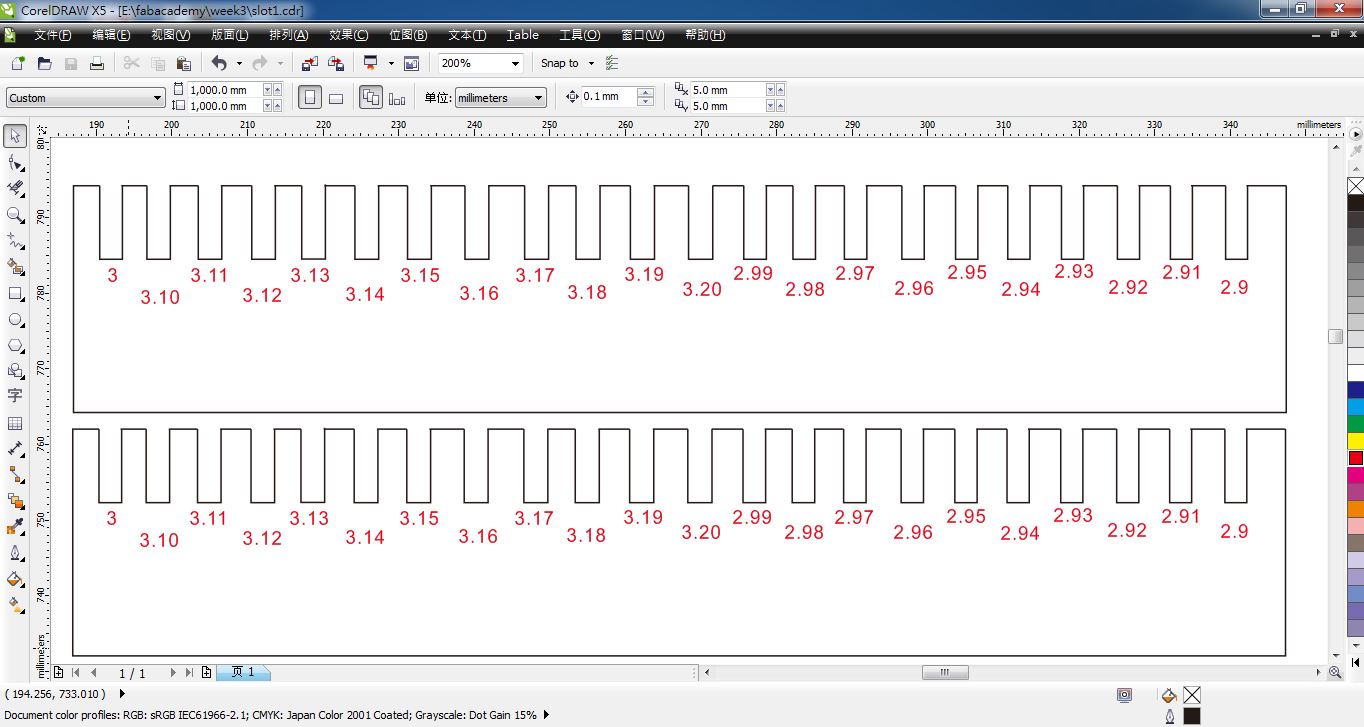
Task: Expand the application launcher dropdown arrow
Action: (391, 63)
